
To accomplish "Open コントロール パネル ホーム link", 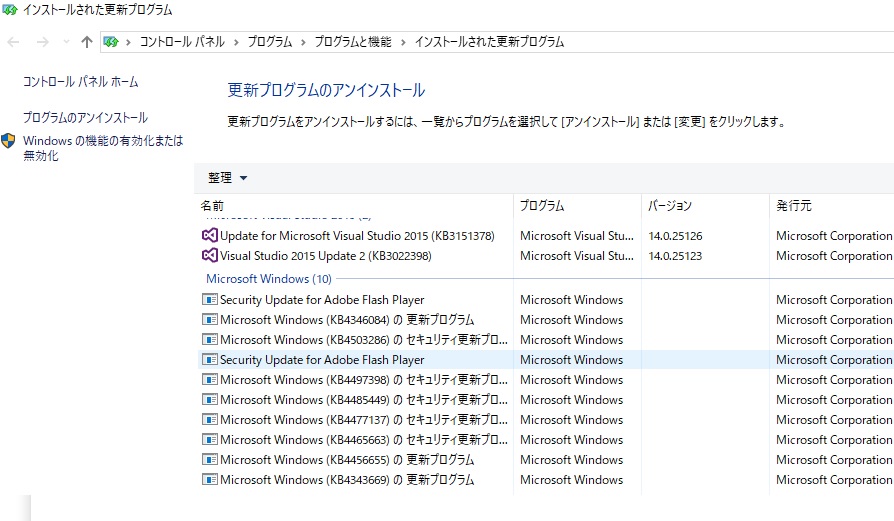I will [x=80, y=82].
